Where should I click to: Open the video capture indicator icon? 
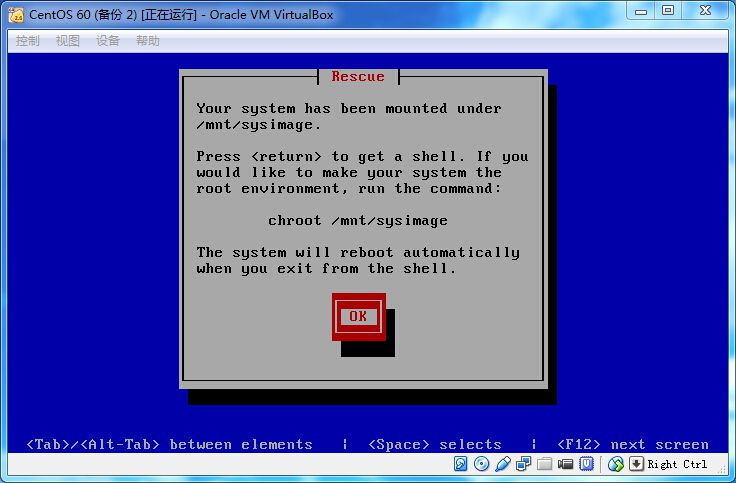tap(565, 464)
